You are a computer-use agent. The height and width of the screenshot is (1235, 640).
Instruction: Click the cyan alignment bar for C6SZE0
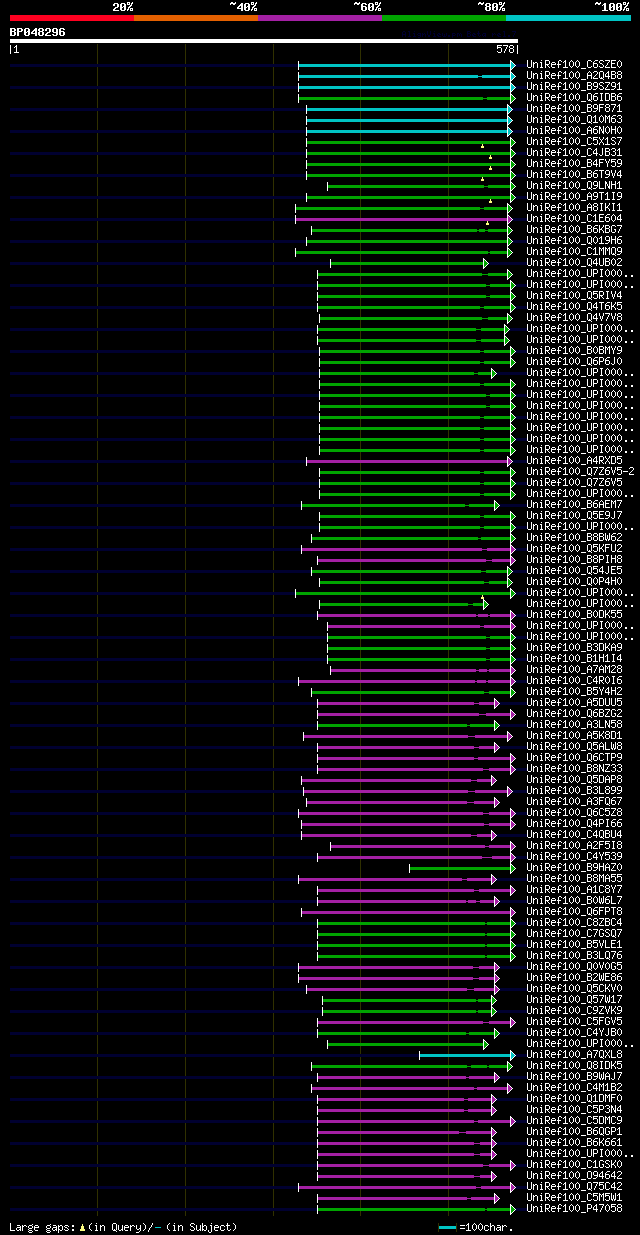pyautogui.click(x=407, y=65)
